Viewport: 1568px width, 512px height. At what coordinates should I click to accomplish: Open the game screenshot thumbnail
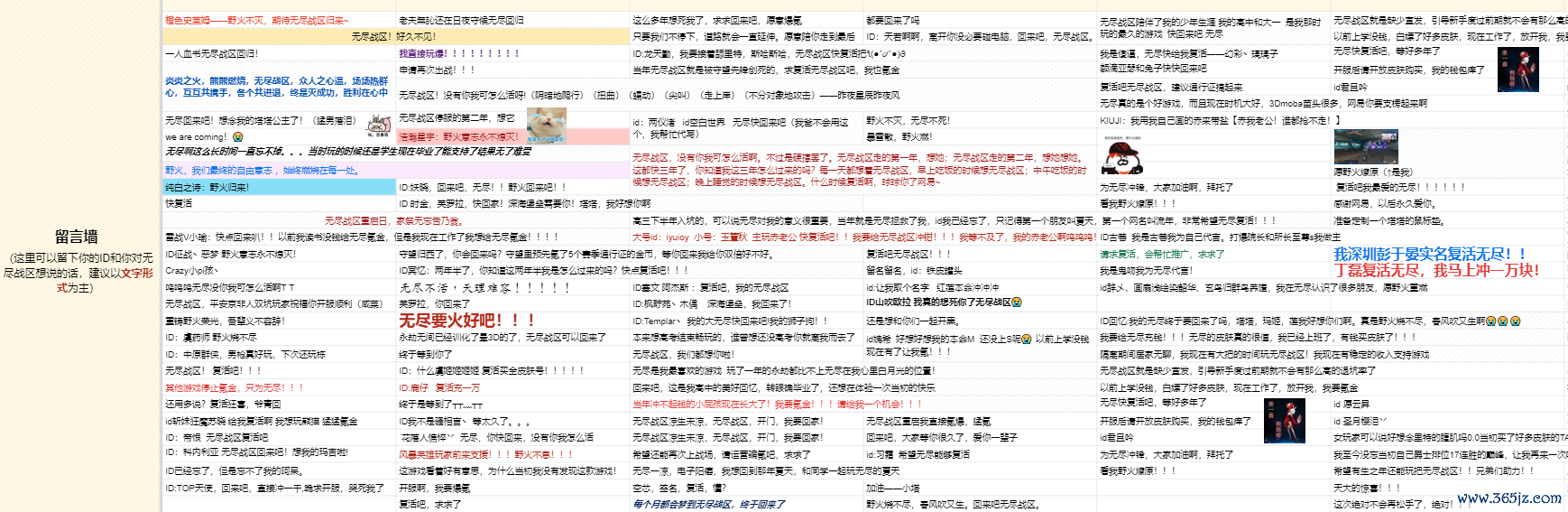click(x=1365, y=146)
